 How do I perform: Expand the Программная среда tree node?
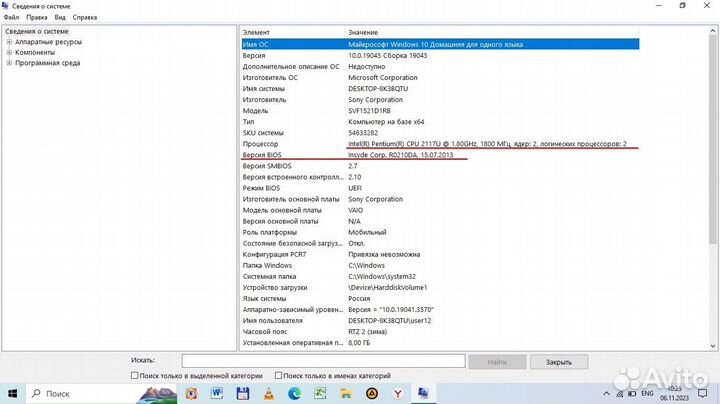pyautogui.click(x=9, y=63)
